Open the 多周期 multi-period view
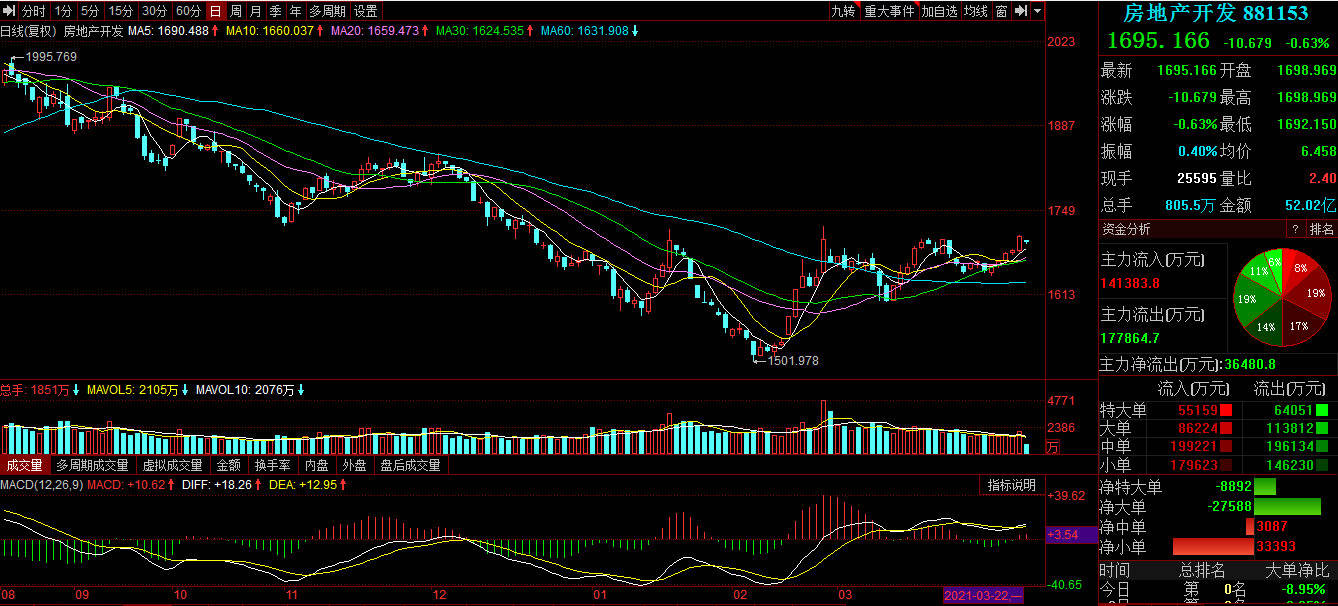This screenshot has width=1338, height=606. click(x=327, y=11)
